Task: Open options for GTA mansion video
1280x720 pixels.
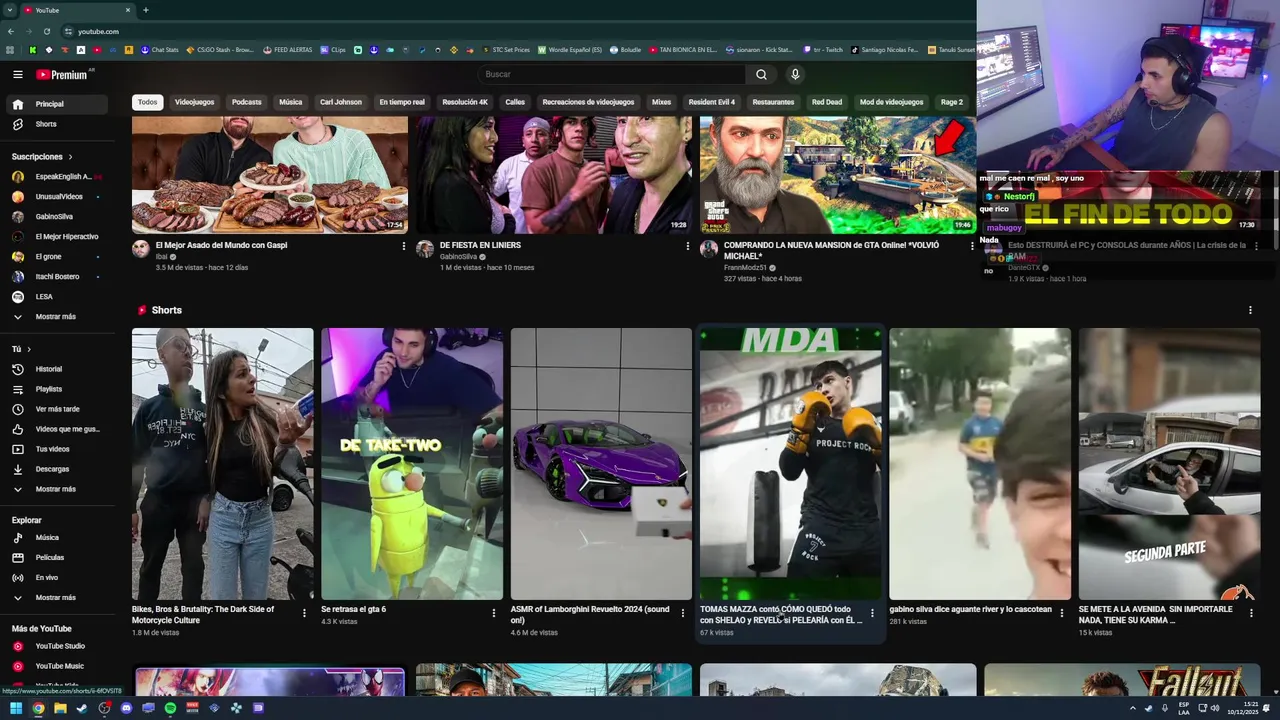Action: (x=972, y=246)
